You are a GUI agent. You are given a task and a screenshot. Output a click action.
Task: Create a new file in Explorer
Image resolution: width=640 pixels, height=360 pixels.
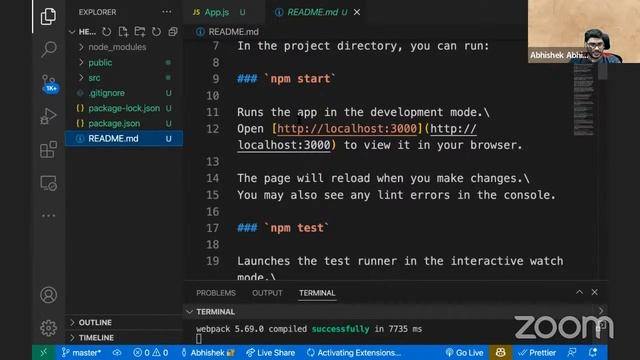click(x=123, y=31)
